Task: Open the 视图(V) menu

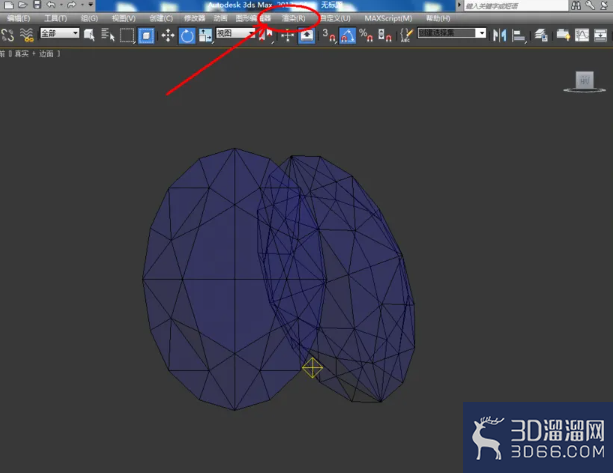Action: click(123, 18)
